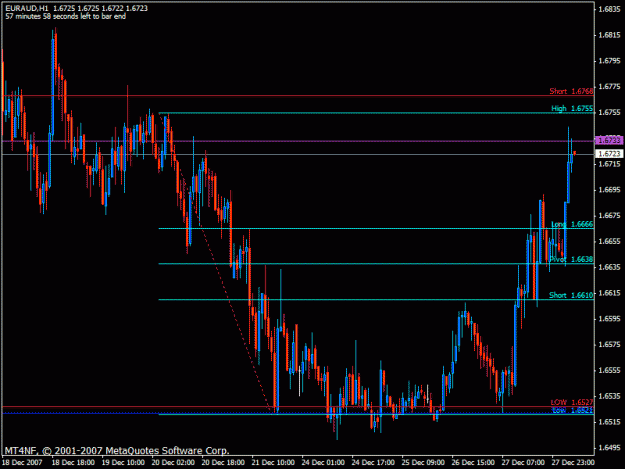This screenshot has width=625, height=469.
Task: Click the 1.6595 price scale value
Action: (x=610, y=319)
